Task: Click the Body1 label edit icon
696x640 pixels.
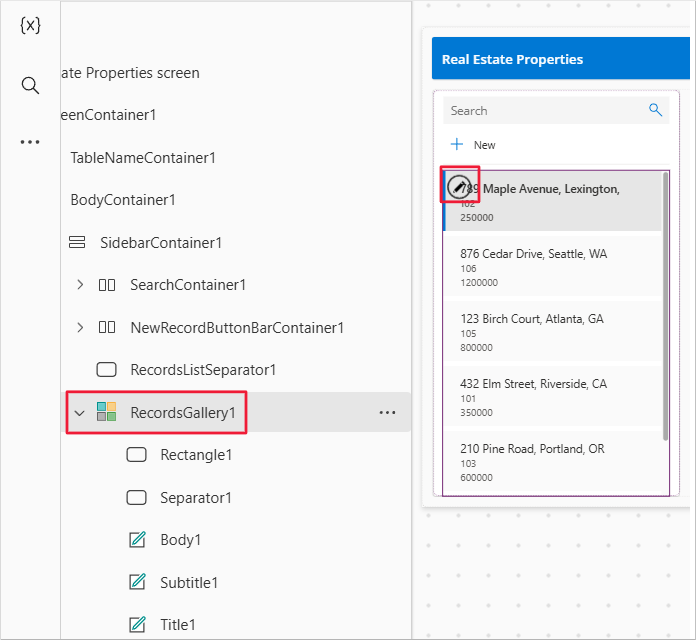Action: pyautogui.click(x=137, y=540)
